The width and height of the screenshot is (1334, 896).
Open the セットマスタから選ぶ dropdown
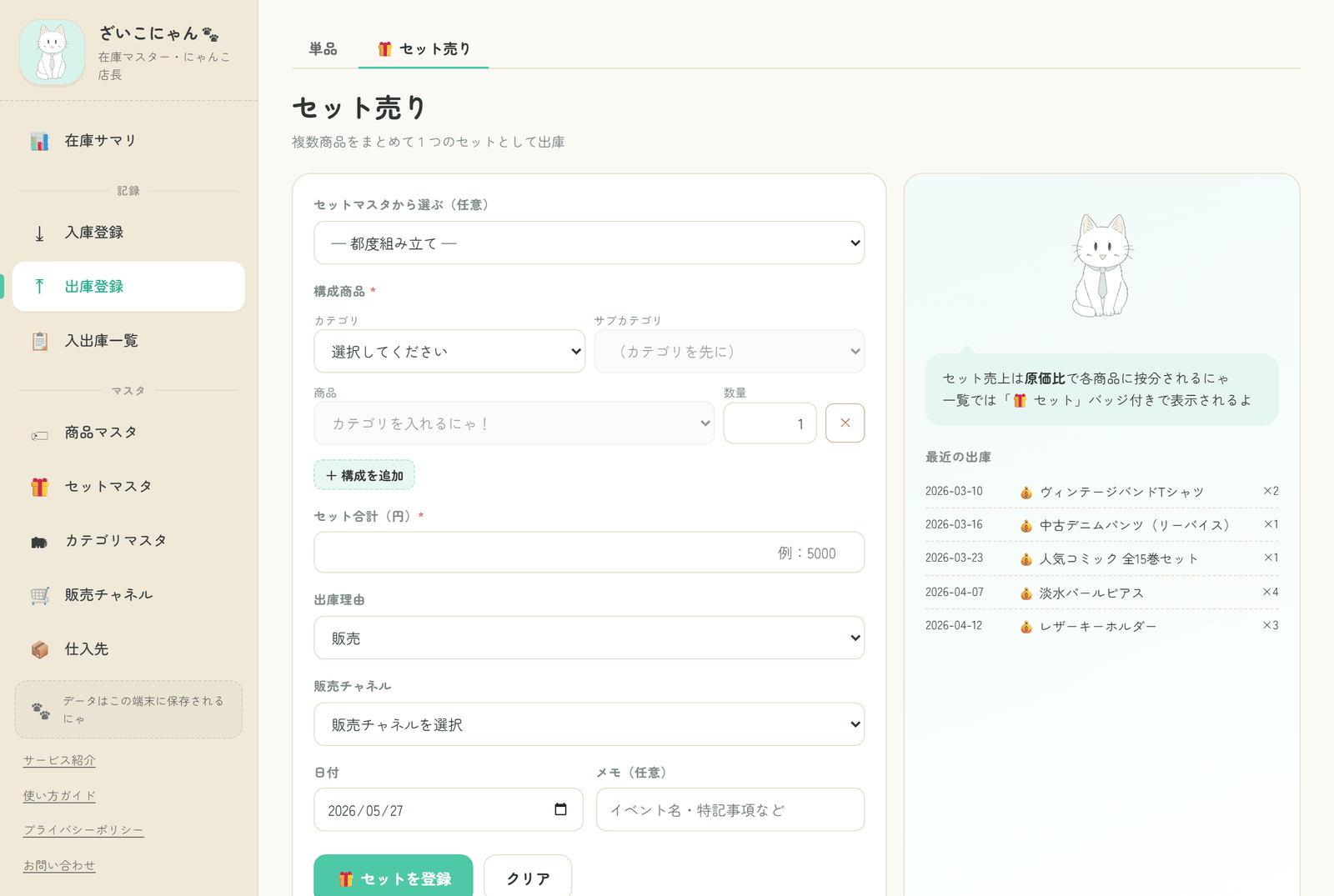[x=589, y=243]
